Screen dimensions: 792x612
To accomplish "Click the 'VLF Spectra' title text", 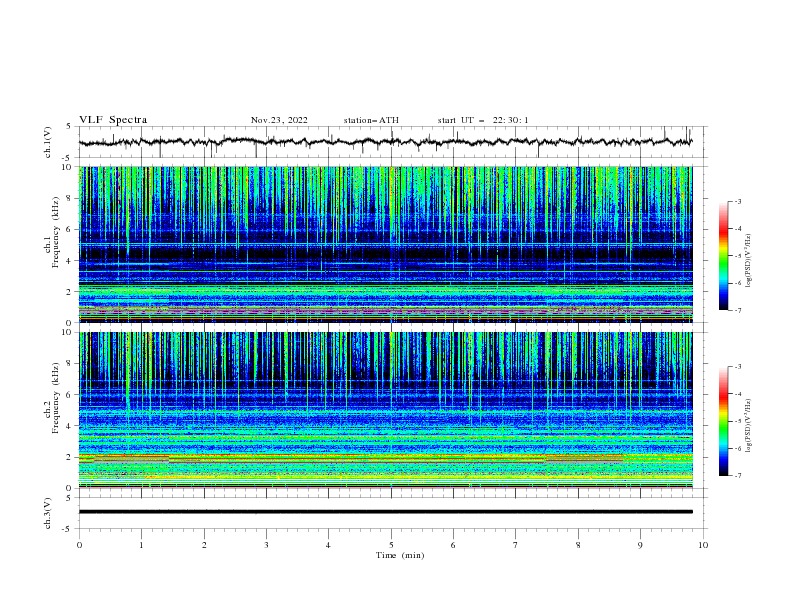I will pos(113,120).
